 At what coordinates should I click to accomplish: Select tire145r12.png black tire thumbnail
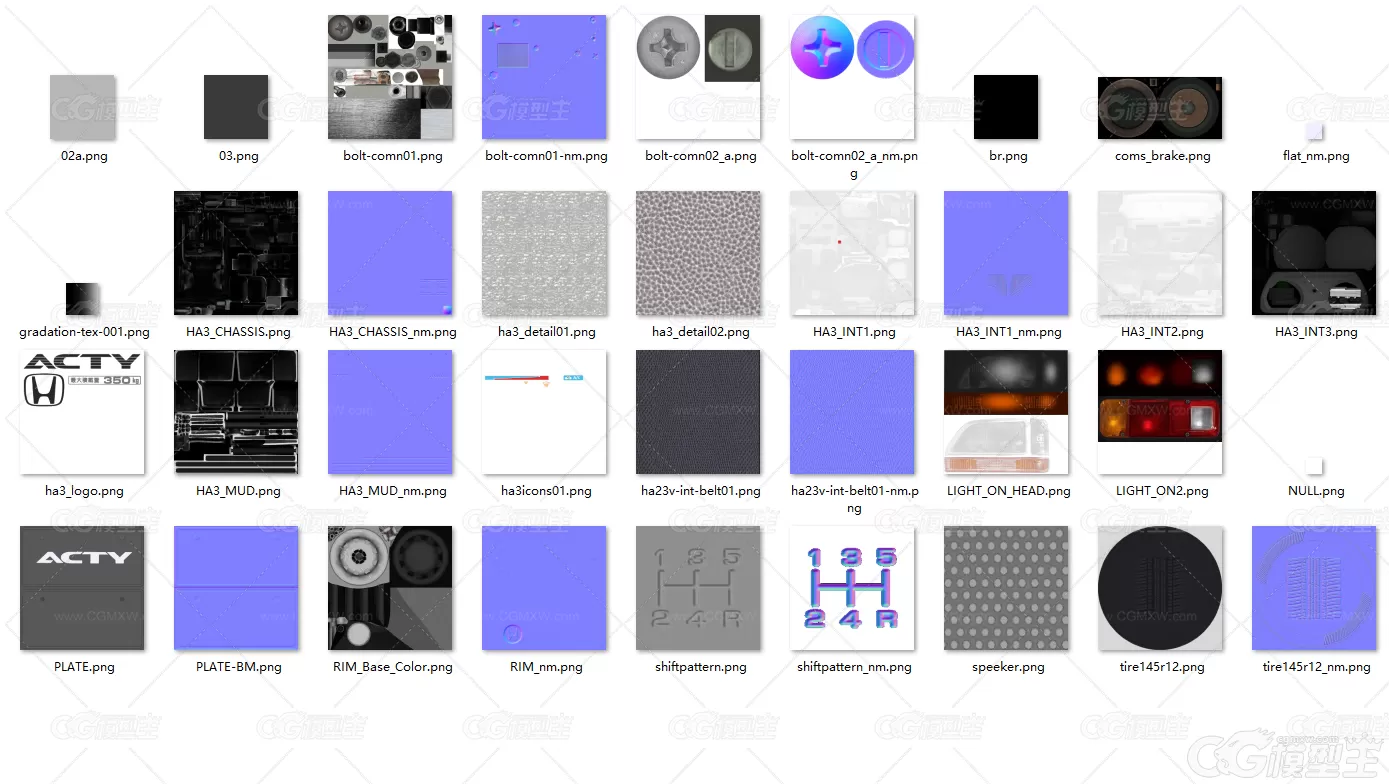(1160, 588)
